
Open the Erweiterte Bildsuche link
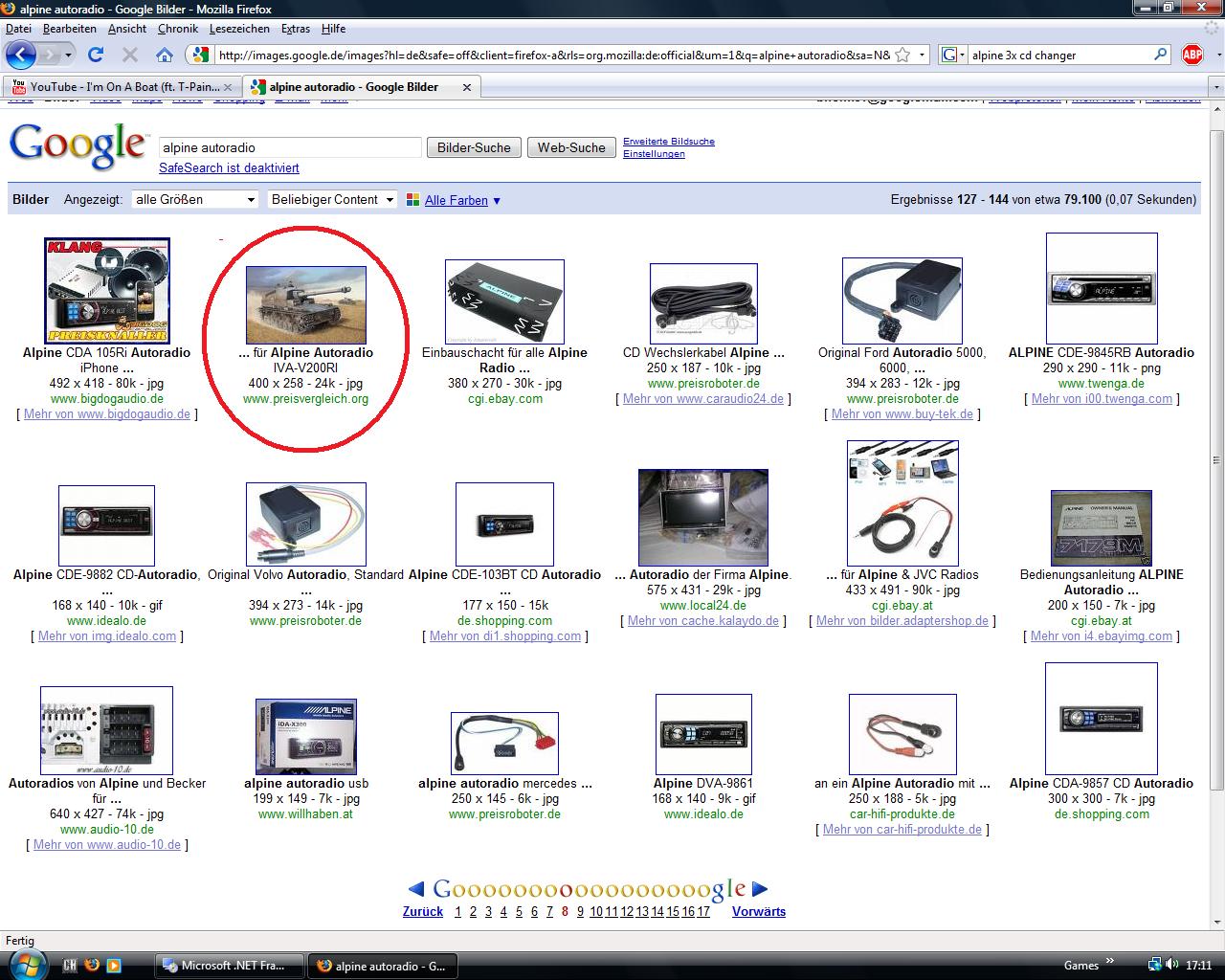coord(669,142)
